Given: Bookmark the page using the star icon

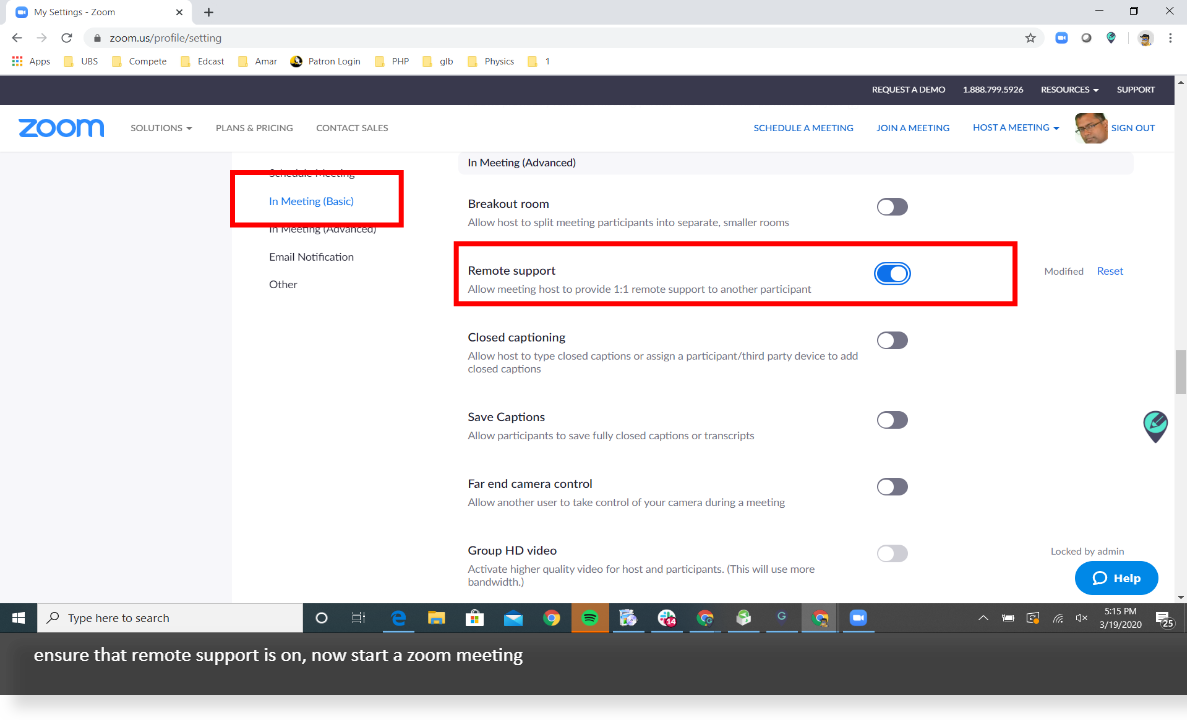Looking at the screenshot, I should point(1030,37).
